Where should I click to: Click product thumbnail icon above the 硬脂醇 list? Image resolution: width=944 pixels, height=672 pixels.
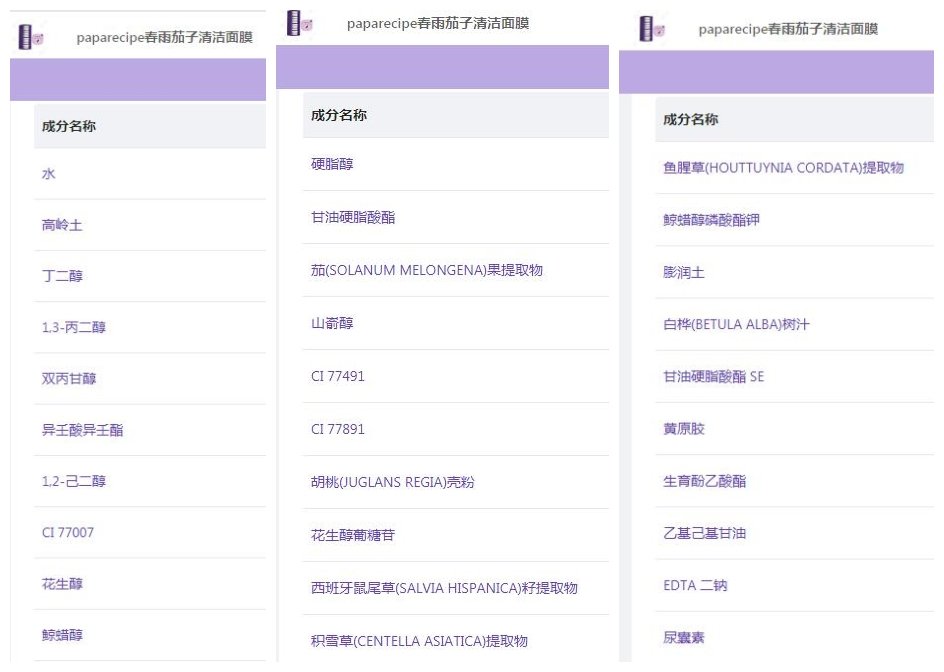[x=299, y=22]
